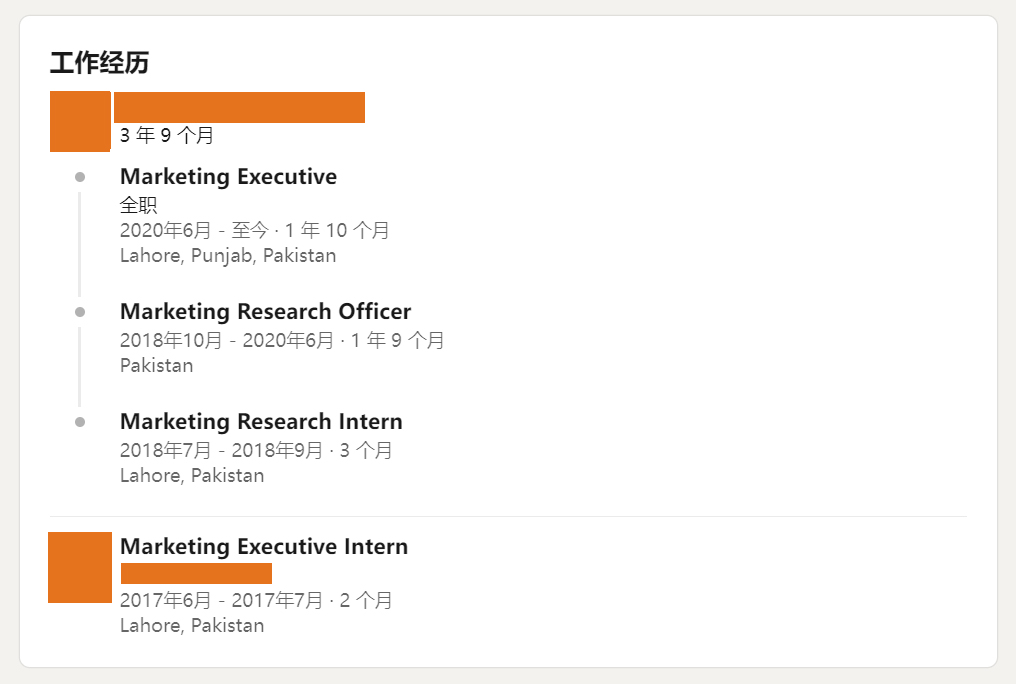Click the Marketing Executive Intern title
1016x684 pixels.
(264, 547)
